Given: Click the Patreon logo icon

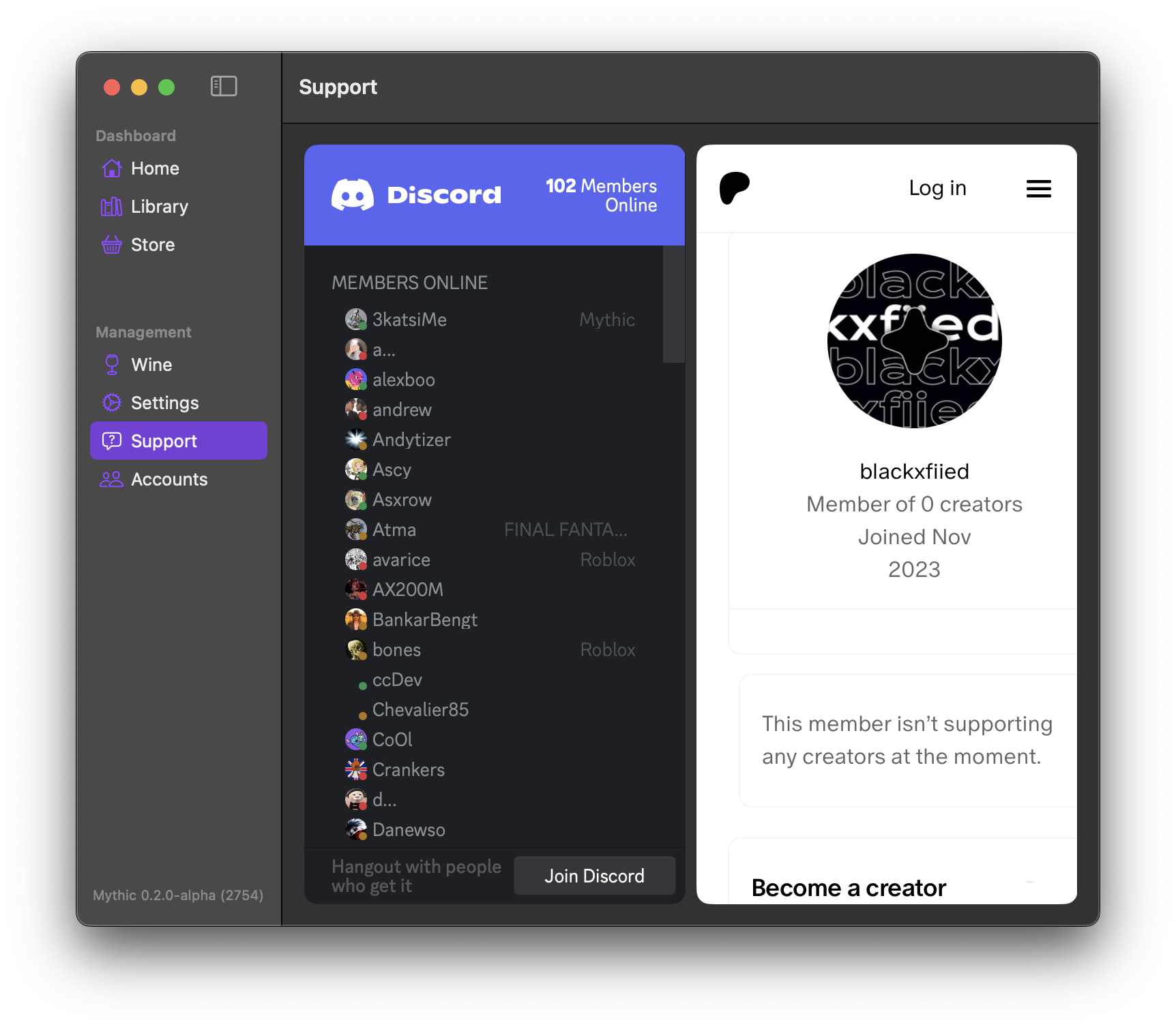Looking at the screenshot, I should click(735, 188).
